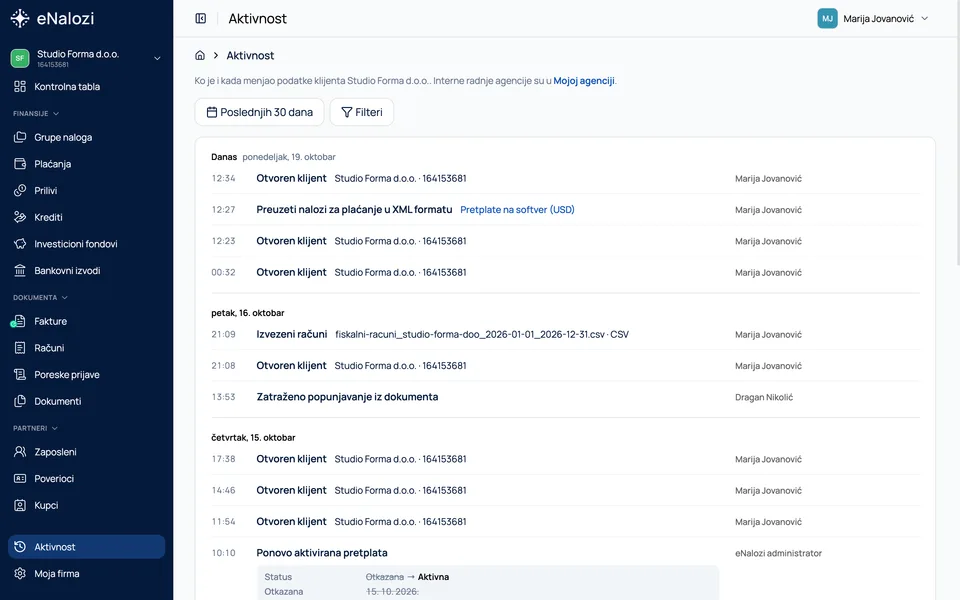Open the Poslednjih 30 dana date range picker

coord(260,112)
